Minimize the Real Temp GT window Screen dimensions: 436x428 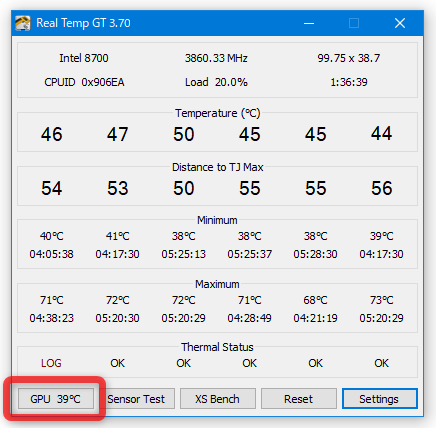pyautogui.click(x=309, y=23)
